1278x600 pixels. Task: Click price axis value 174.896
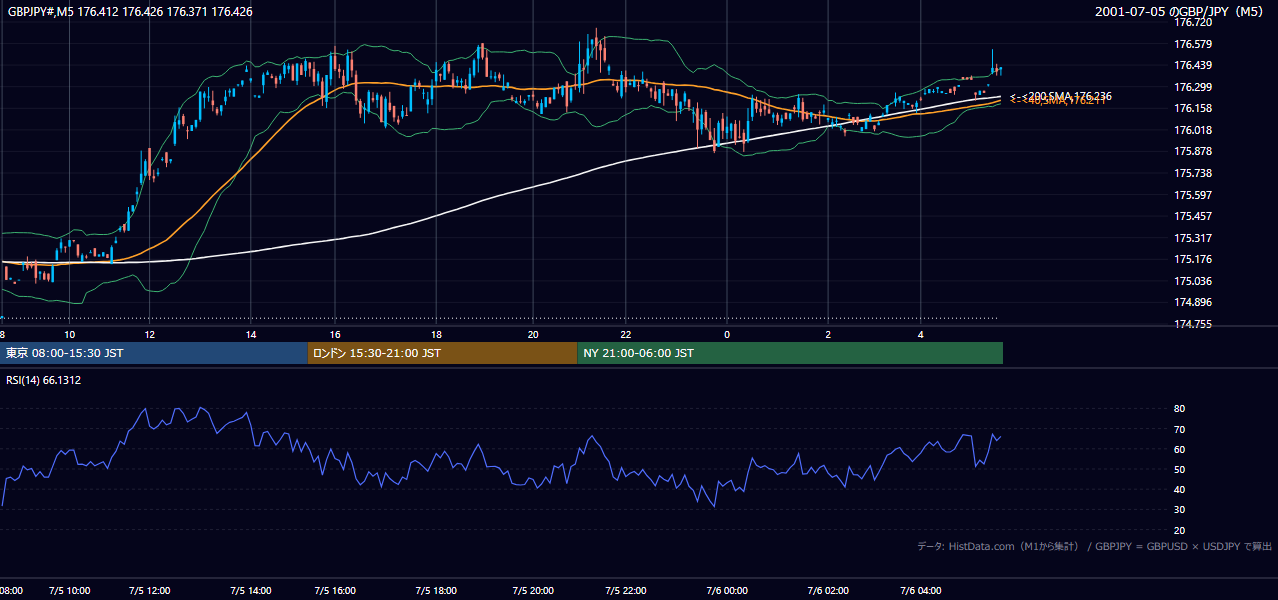1194,302
